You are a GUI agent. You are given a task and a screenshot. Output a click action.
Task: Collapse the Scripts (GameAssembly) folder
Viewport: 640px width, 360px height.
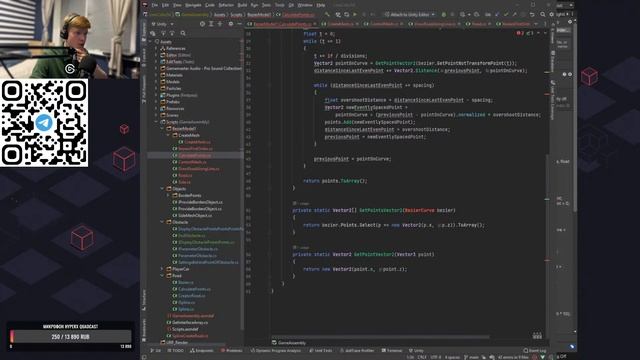click(x=156, y=122)
